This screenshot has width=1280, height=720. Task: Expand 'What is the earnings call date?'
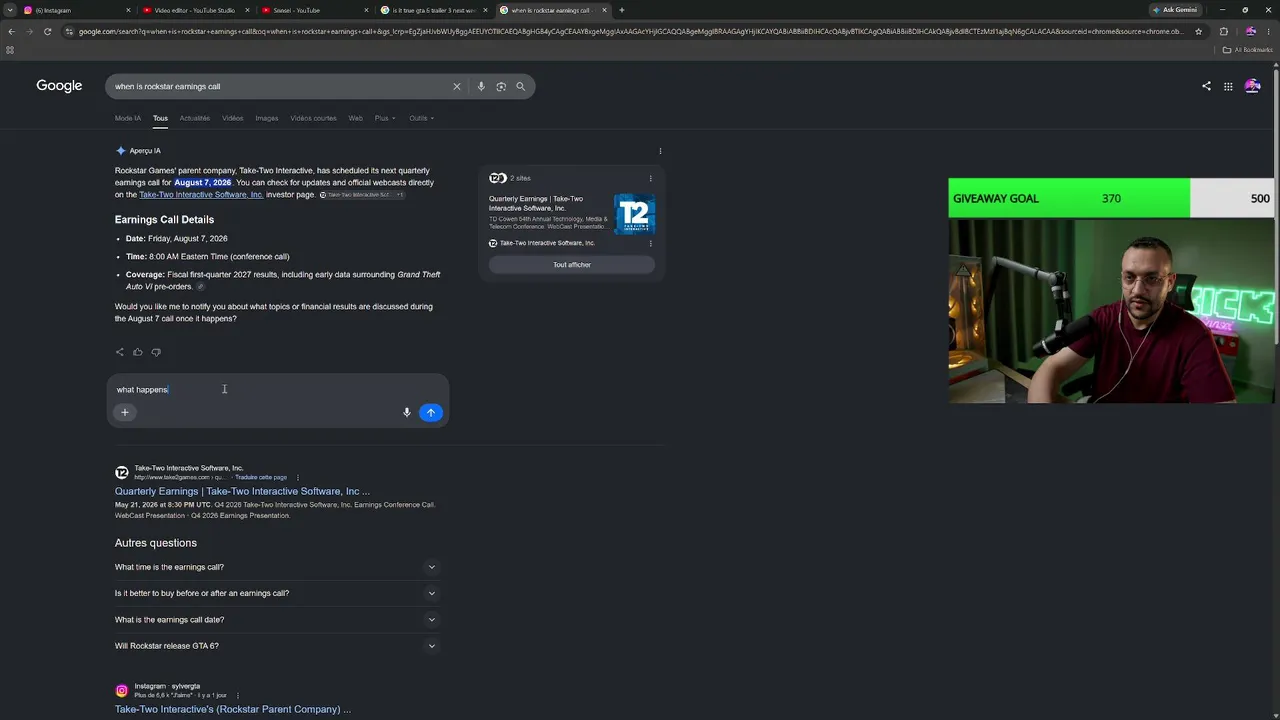[x=276, y=620]
